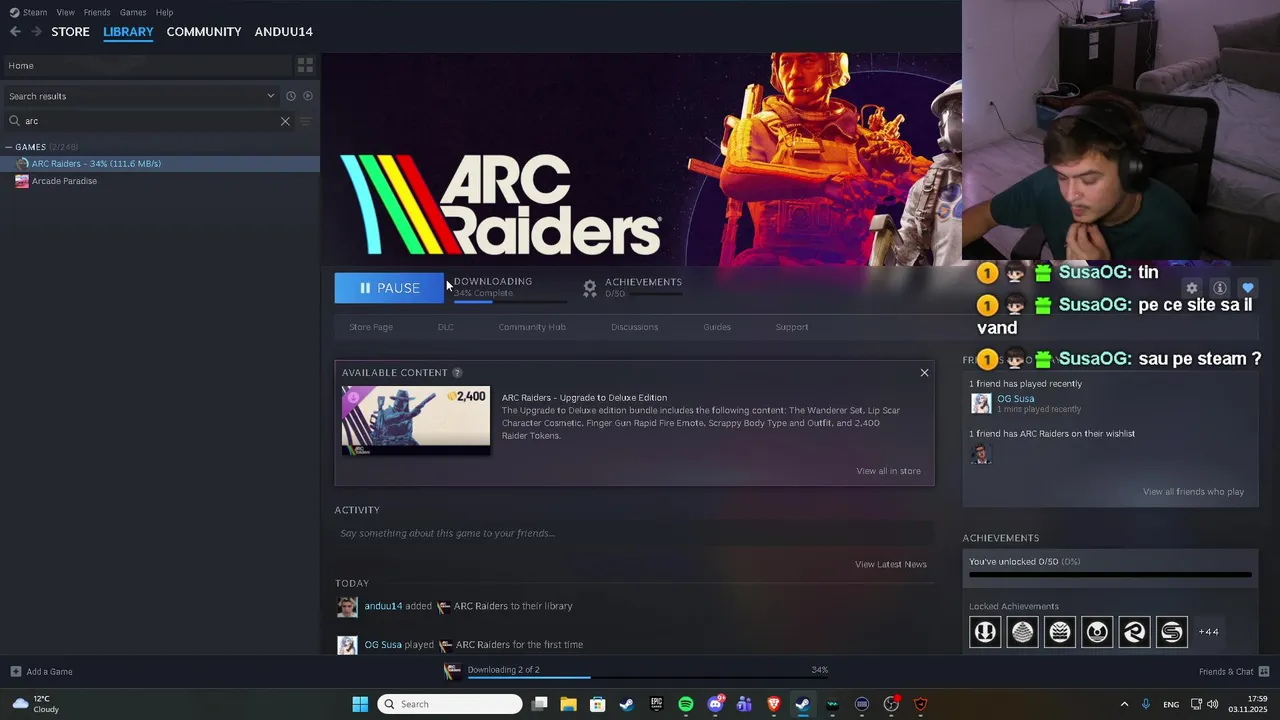Open Spotify from the taskbar

[x=686, y=704]
